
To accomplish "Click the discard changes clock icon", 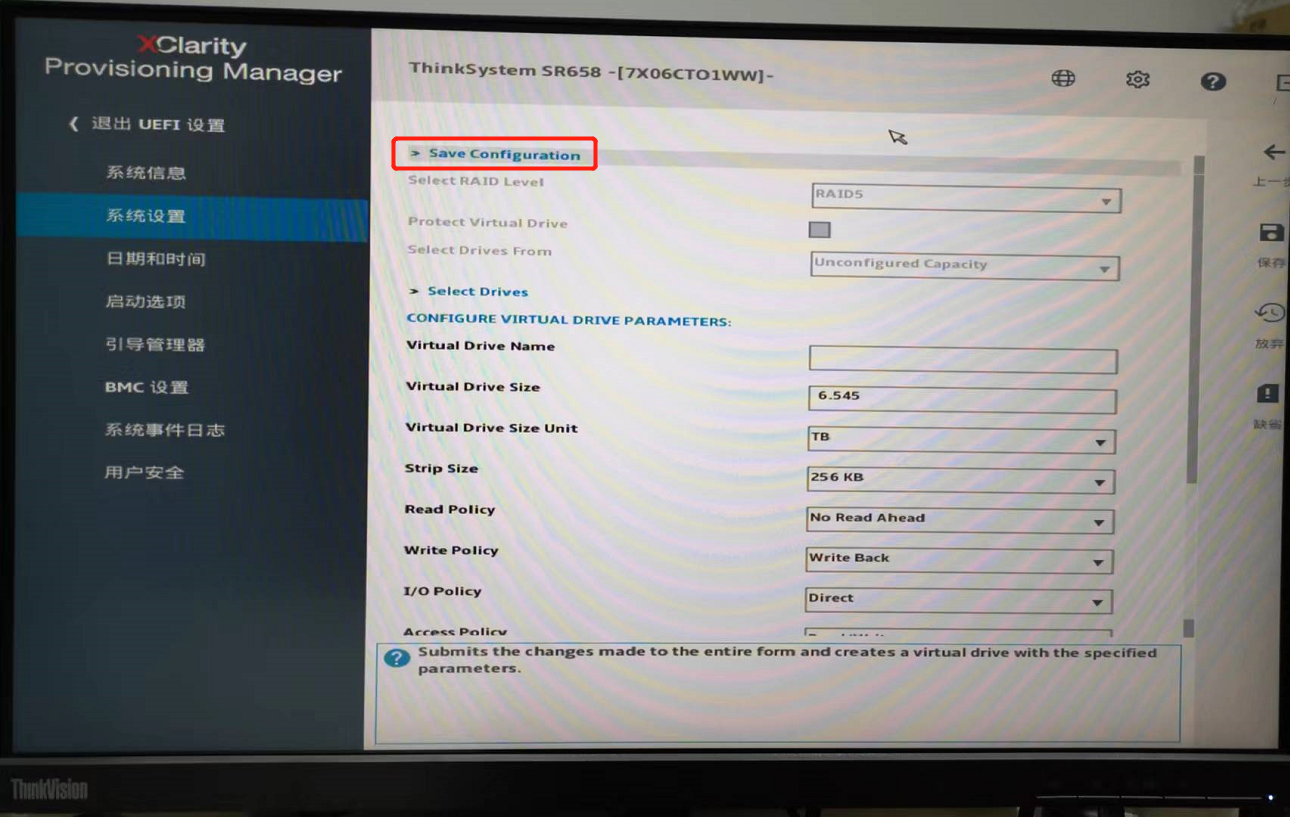I will click(1270, 313).
